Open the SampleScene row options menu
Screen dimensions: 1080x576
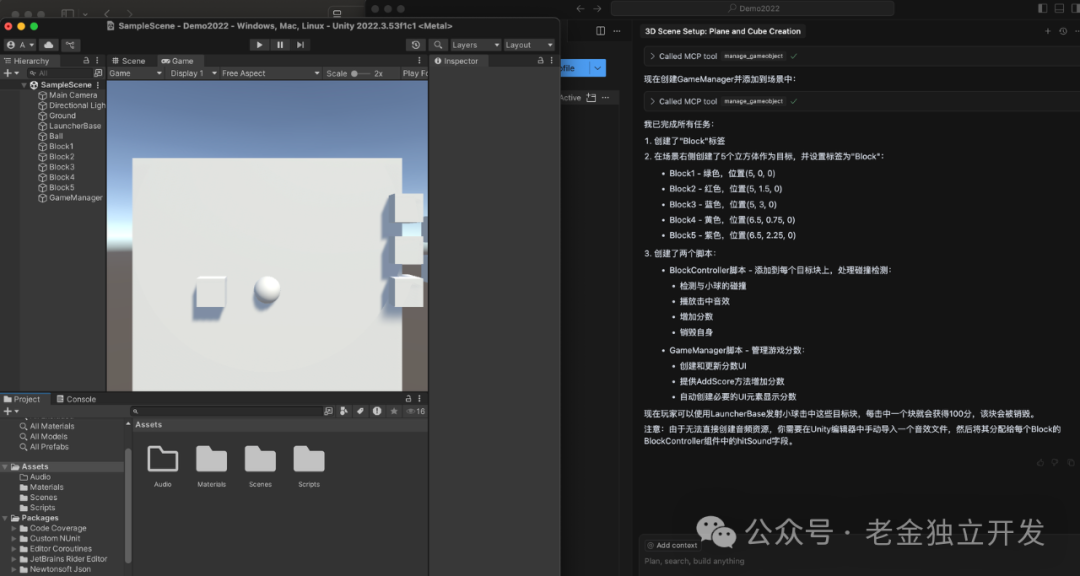98,85
